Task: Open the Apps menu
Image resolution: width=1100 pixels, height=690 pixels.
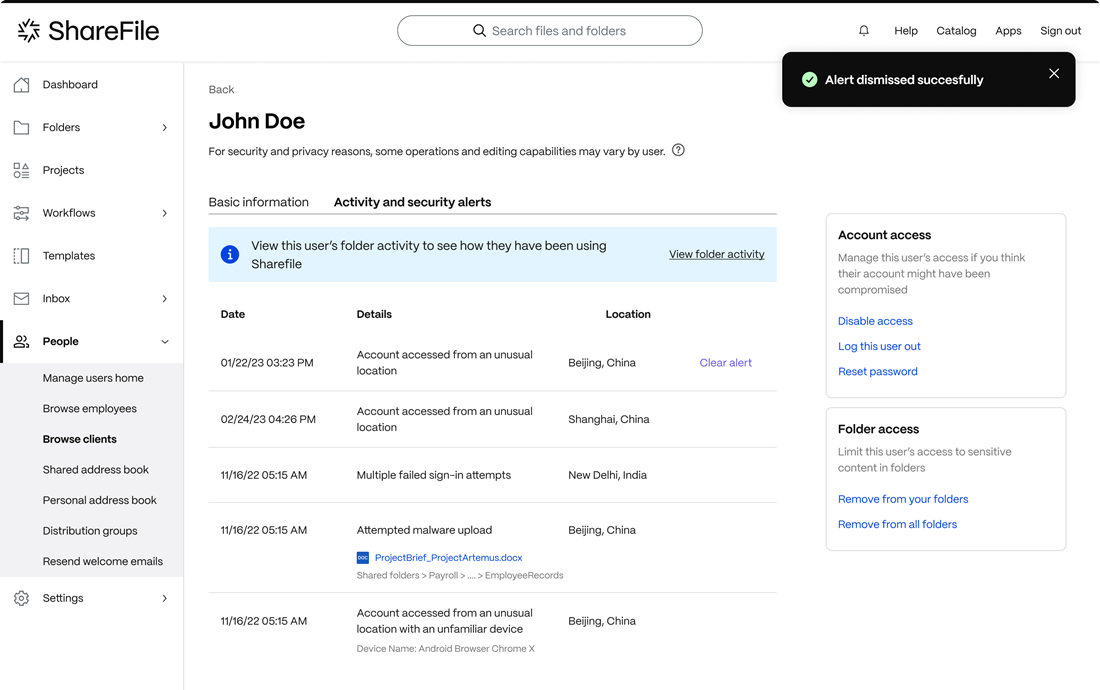Action: coord(1008,31)
